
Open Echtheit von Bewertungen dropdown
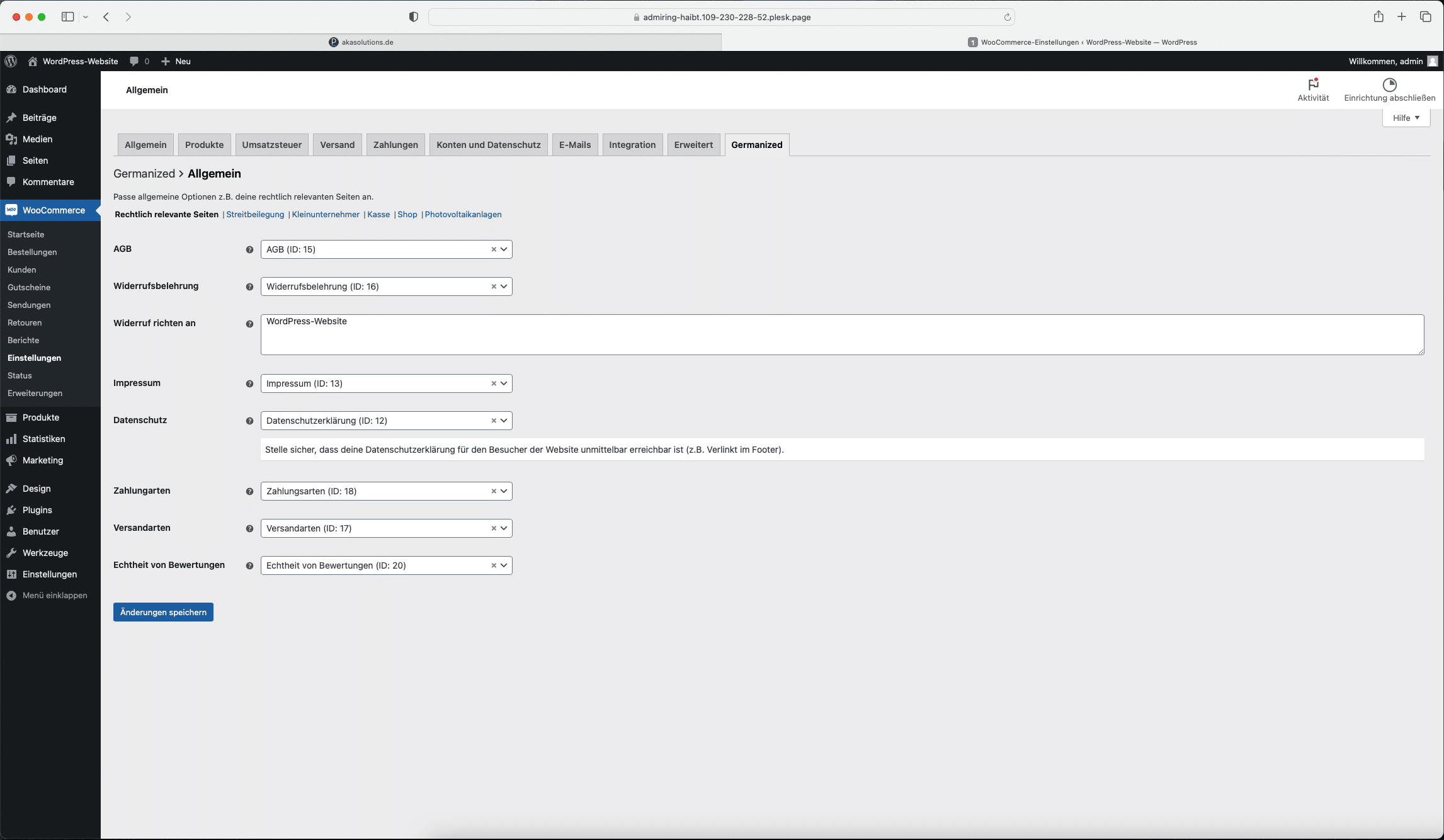pyautogui.click(x=504, y=565)
